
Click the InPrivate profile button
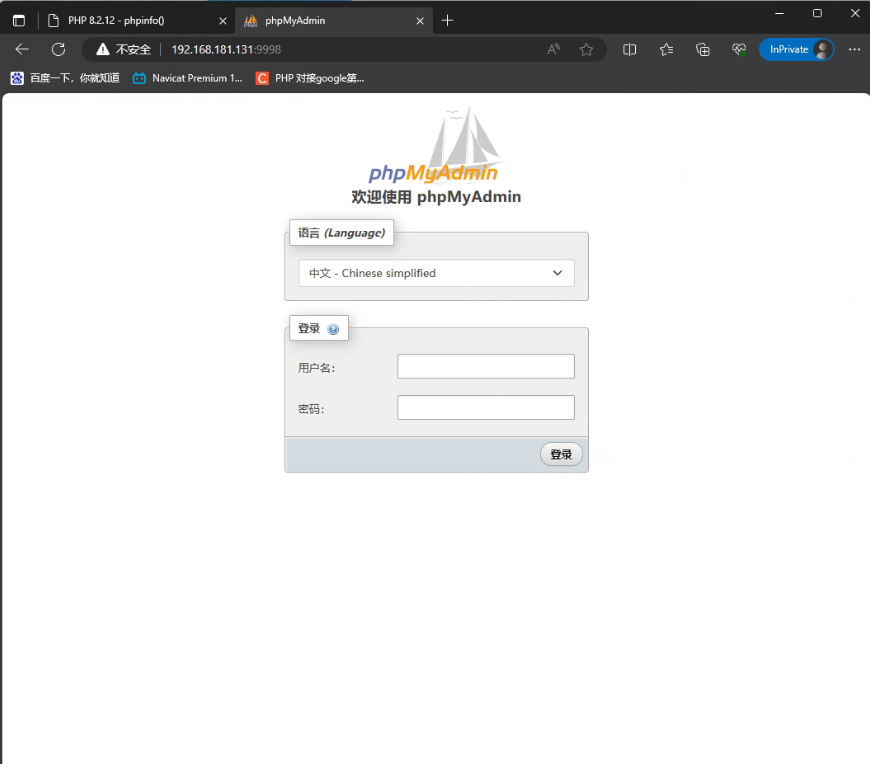796,49
